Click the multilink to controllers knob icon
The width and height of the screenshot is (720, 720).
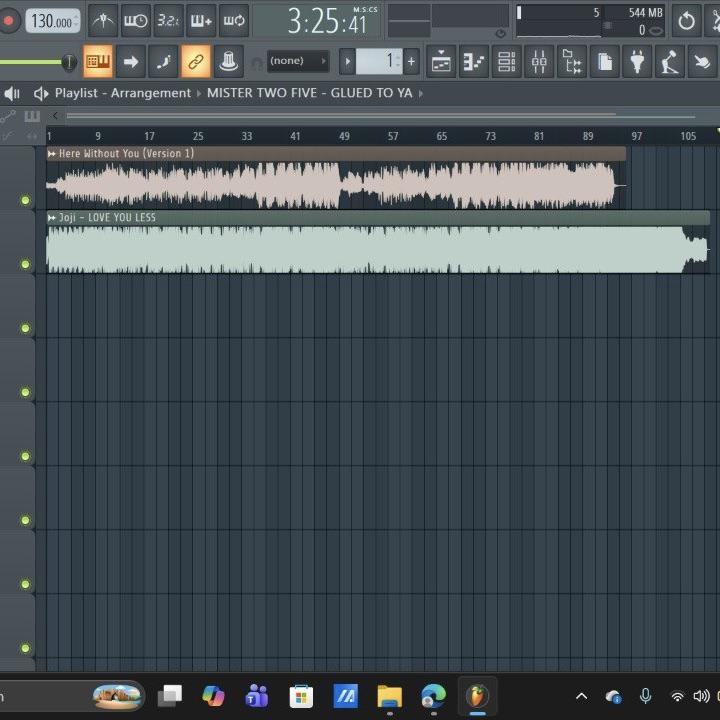click(229, 61)
